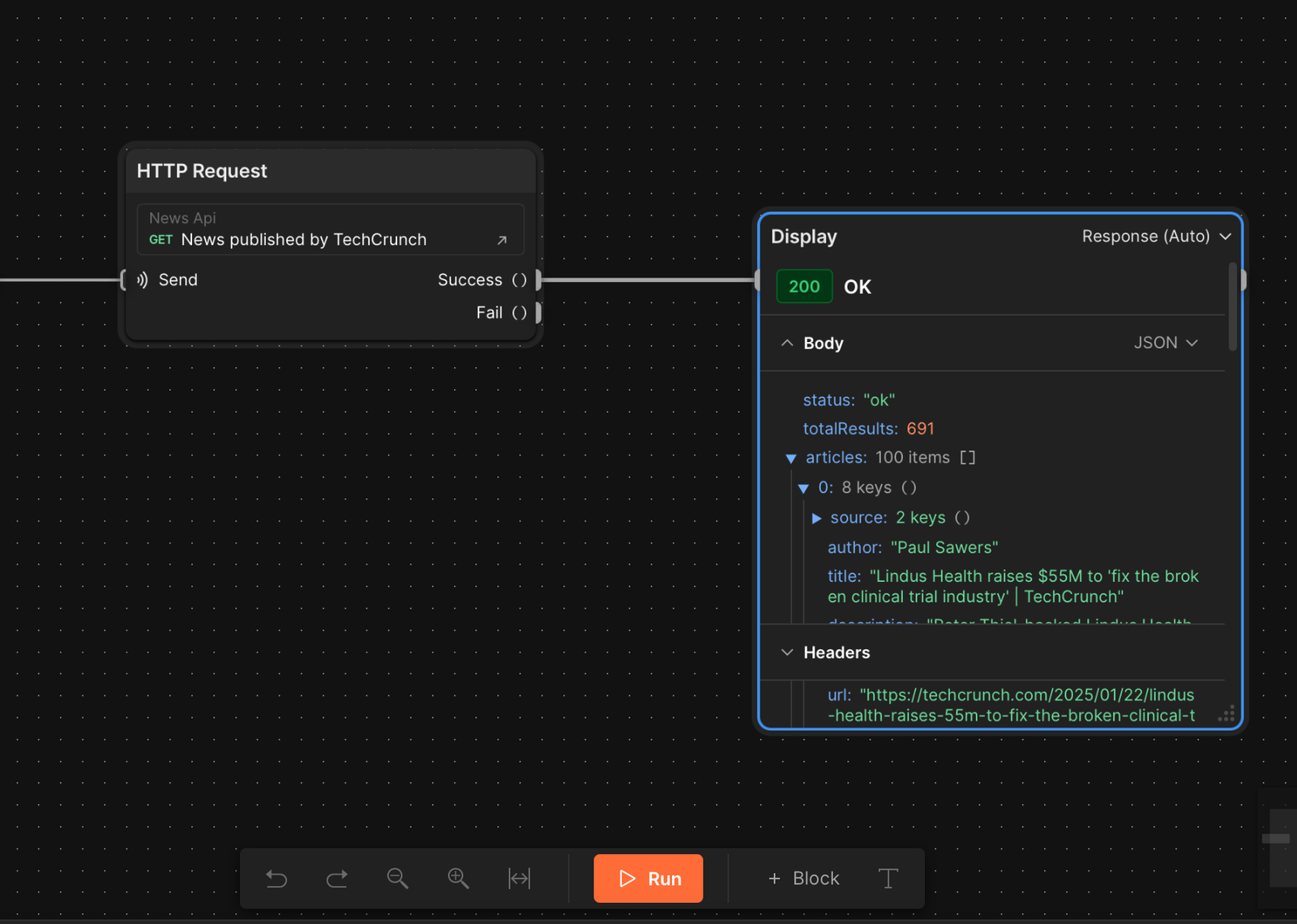Expand the Headers section
1297x924 pixels.
[787, 652]
